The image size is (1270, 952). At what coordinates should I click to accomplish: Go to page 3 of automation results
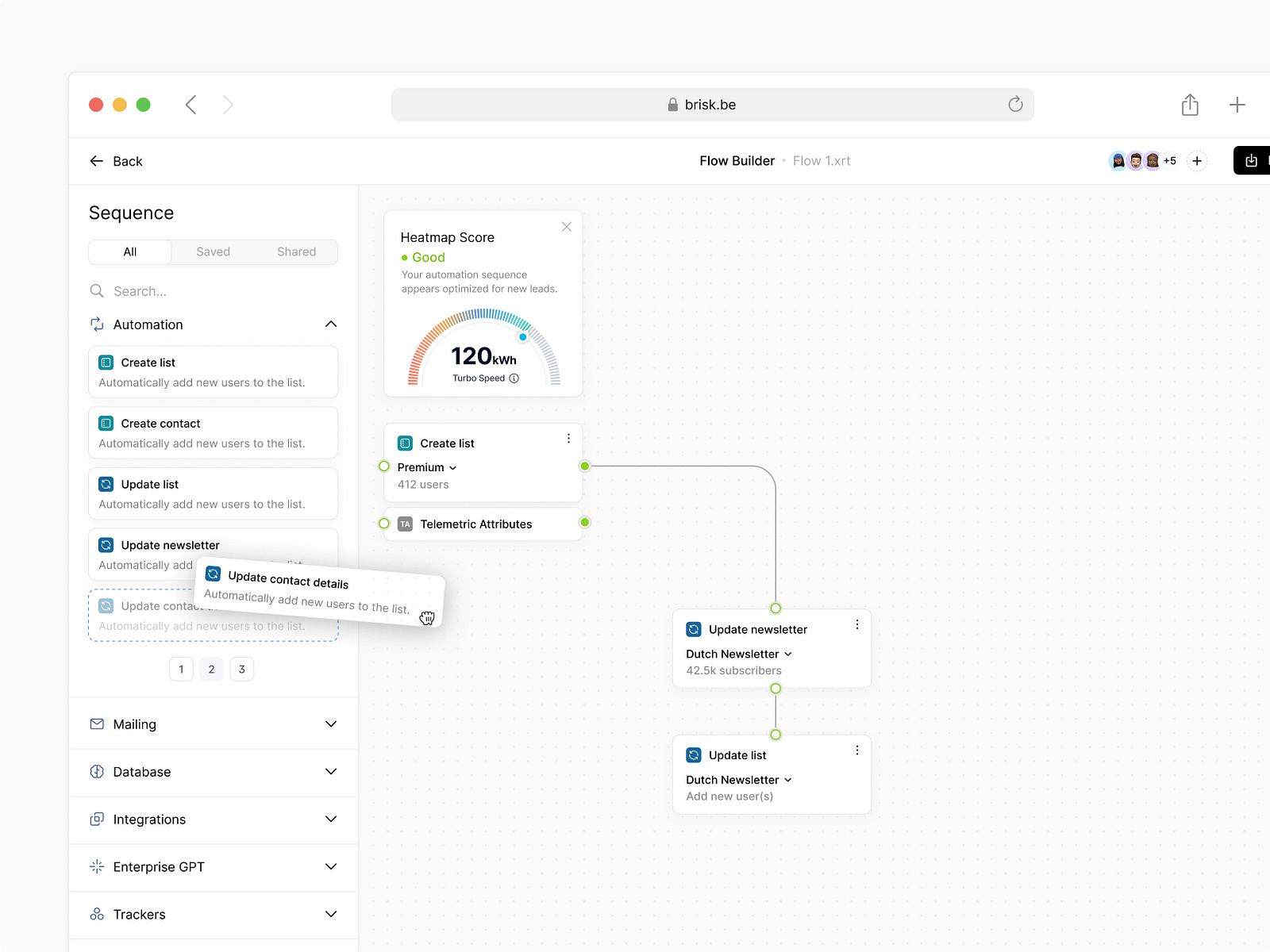pos(241,669)
